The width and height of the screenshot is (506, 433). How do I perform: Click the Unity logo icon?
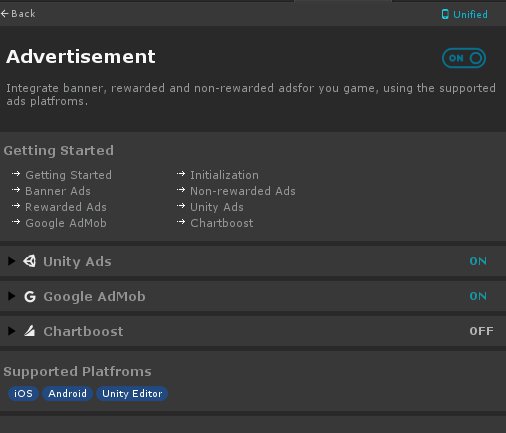coord(30,261)
